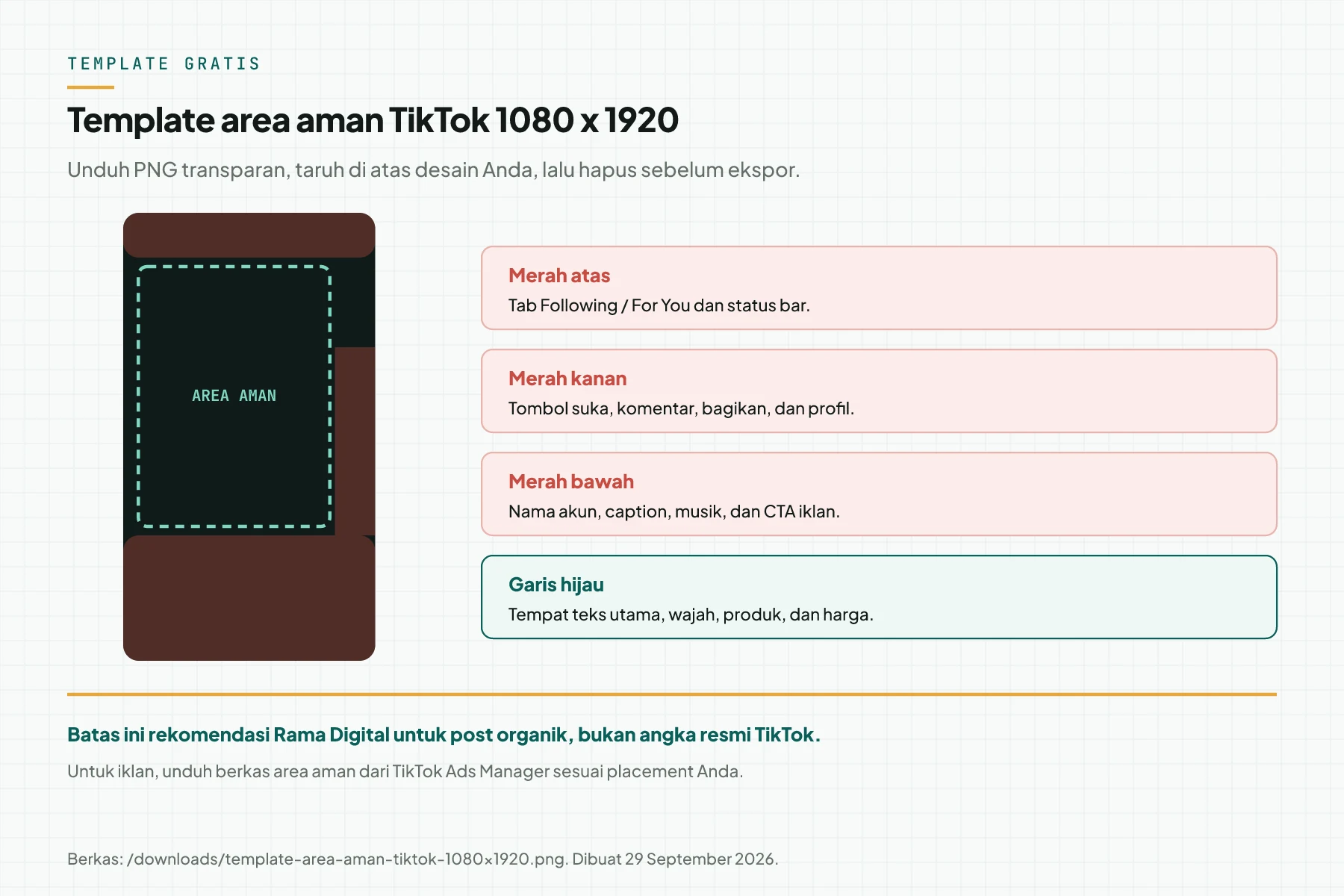
Task: Click the bold note about Batas ini rekomendasi Rama Digital
Action: (444, 735)
